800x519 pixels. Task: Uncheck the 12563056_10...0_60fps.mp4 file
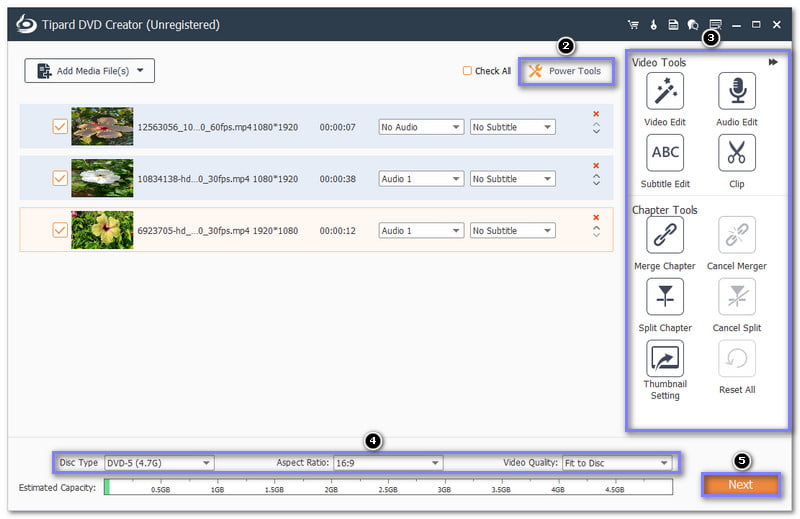click(60, 127)
